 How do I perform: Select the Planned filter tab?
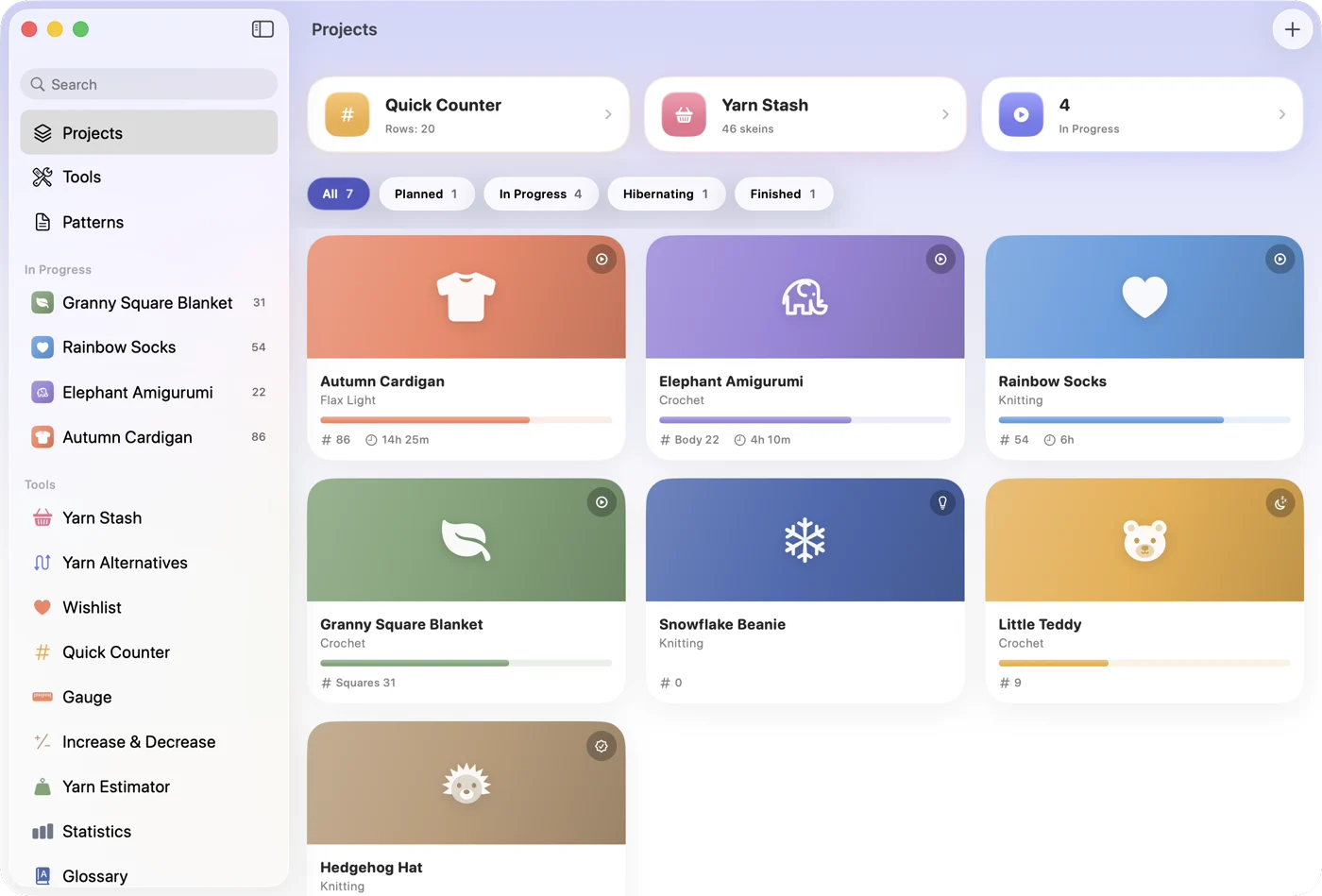427,194
